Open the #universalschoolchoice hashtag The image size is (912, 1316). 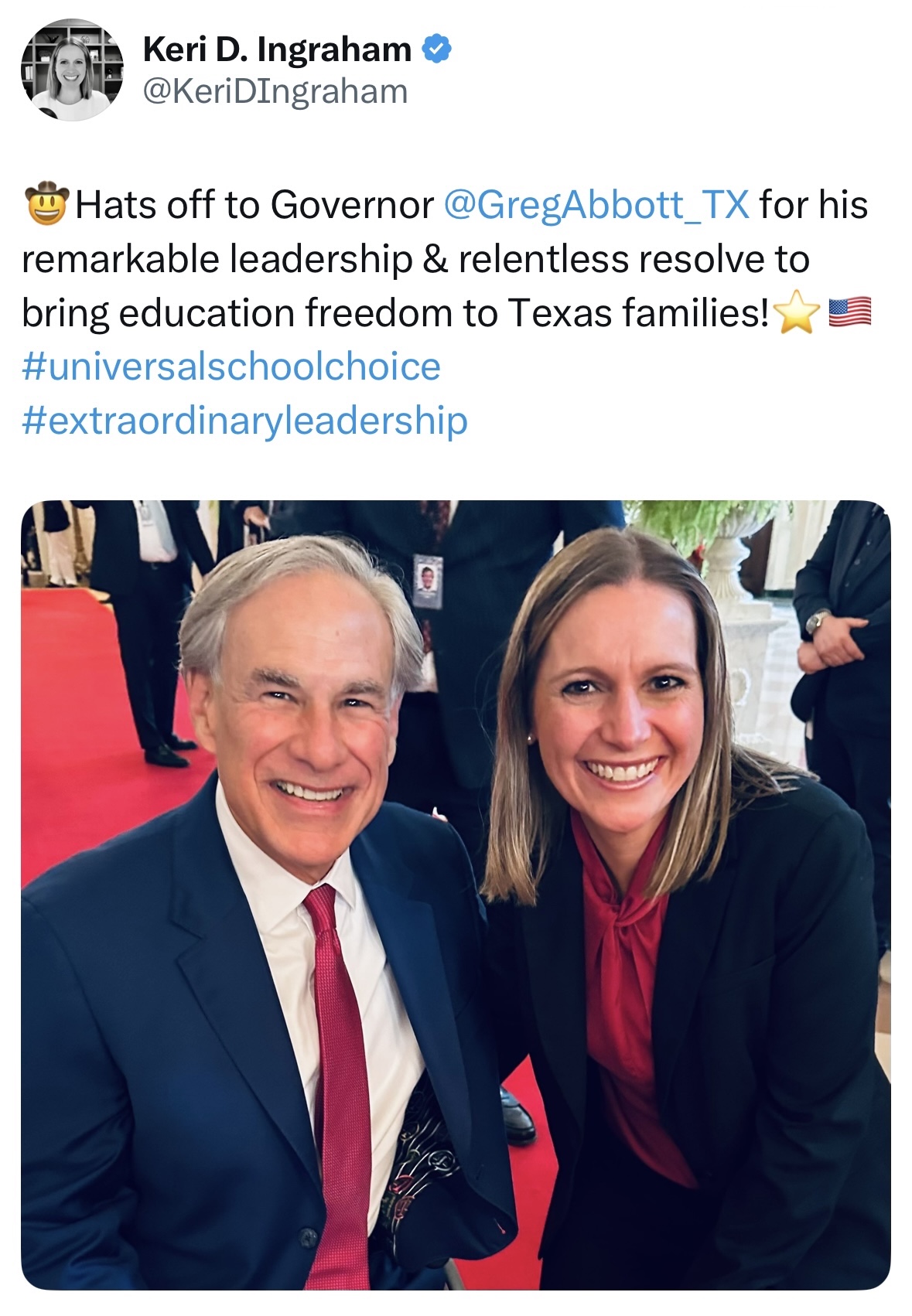[x=231, y=366]
